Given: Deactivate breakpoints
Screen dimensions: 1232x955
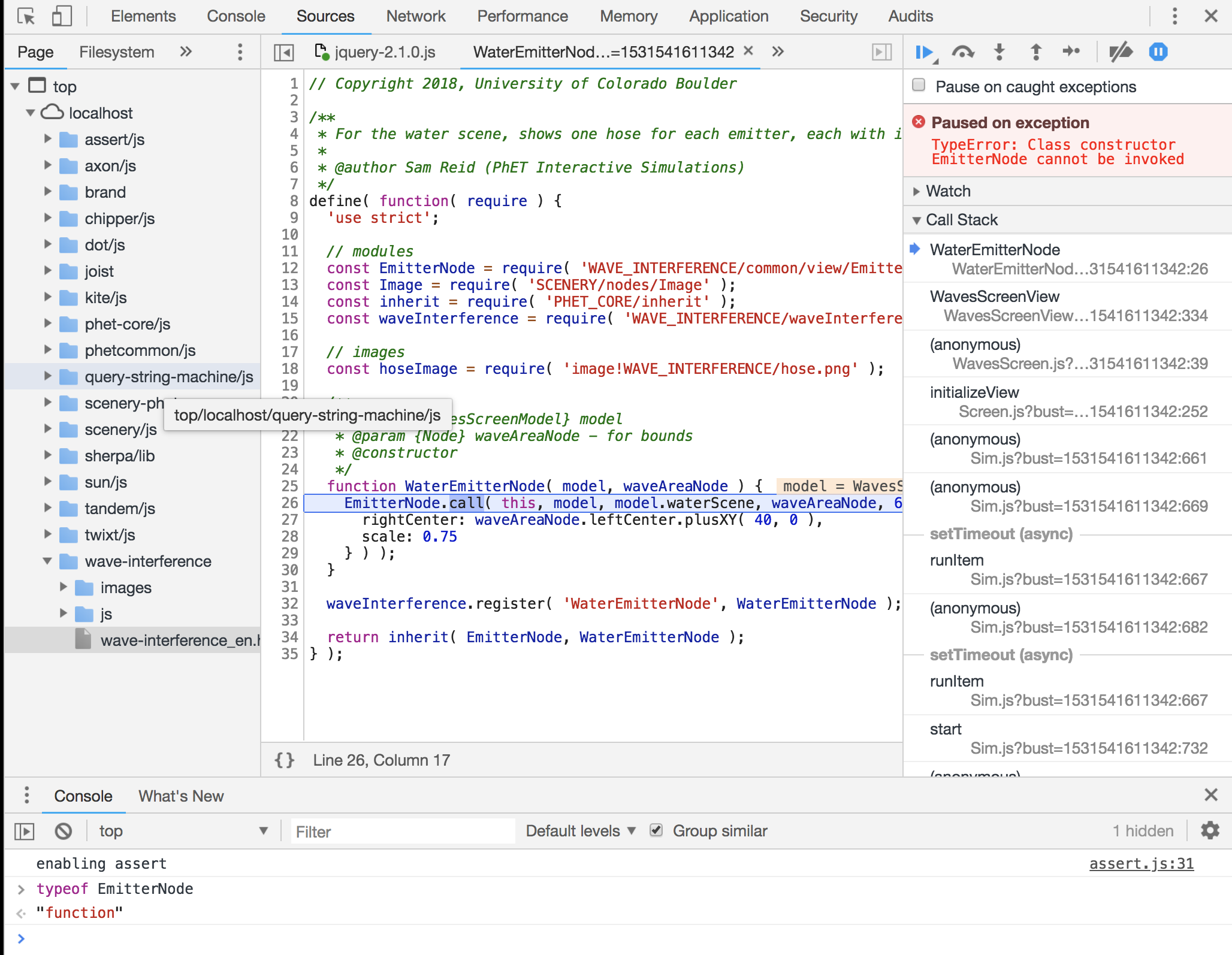Looking at the screenshot, I should (x=1120, y=53).
